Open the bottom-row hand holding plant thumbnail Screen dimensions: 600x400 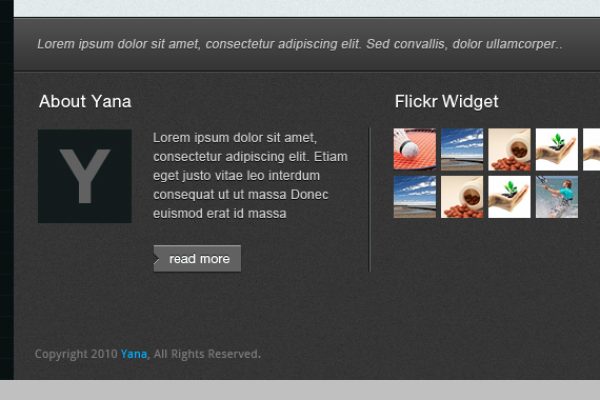coord(510,197)
